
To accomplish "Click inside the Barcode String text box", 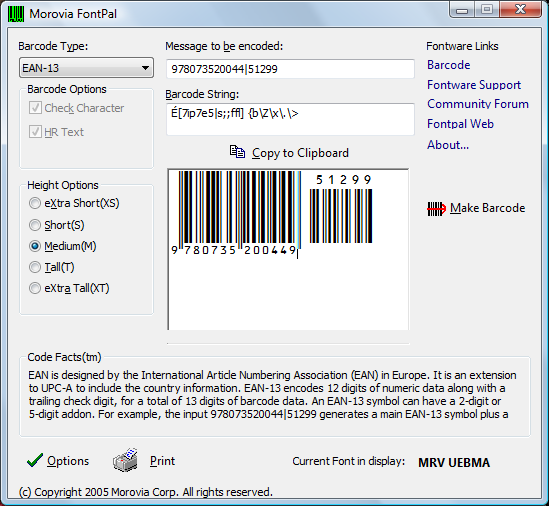I will [x=290, y=119].
